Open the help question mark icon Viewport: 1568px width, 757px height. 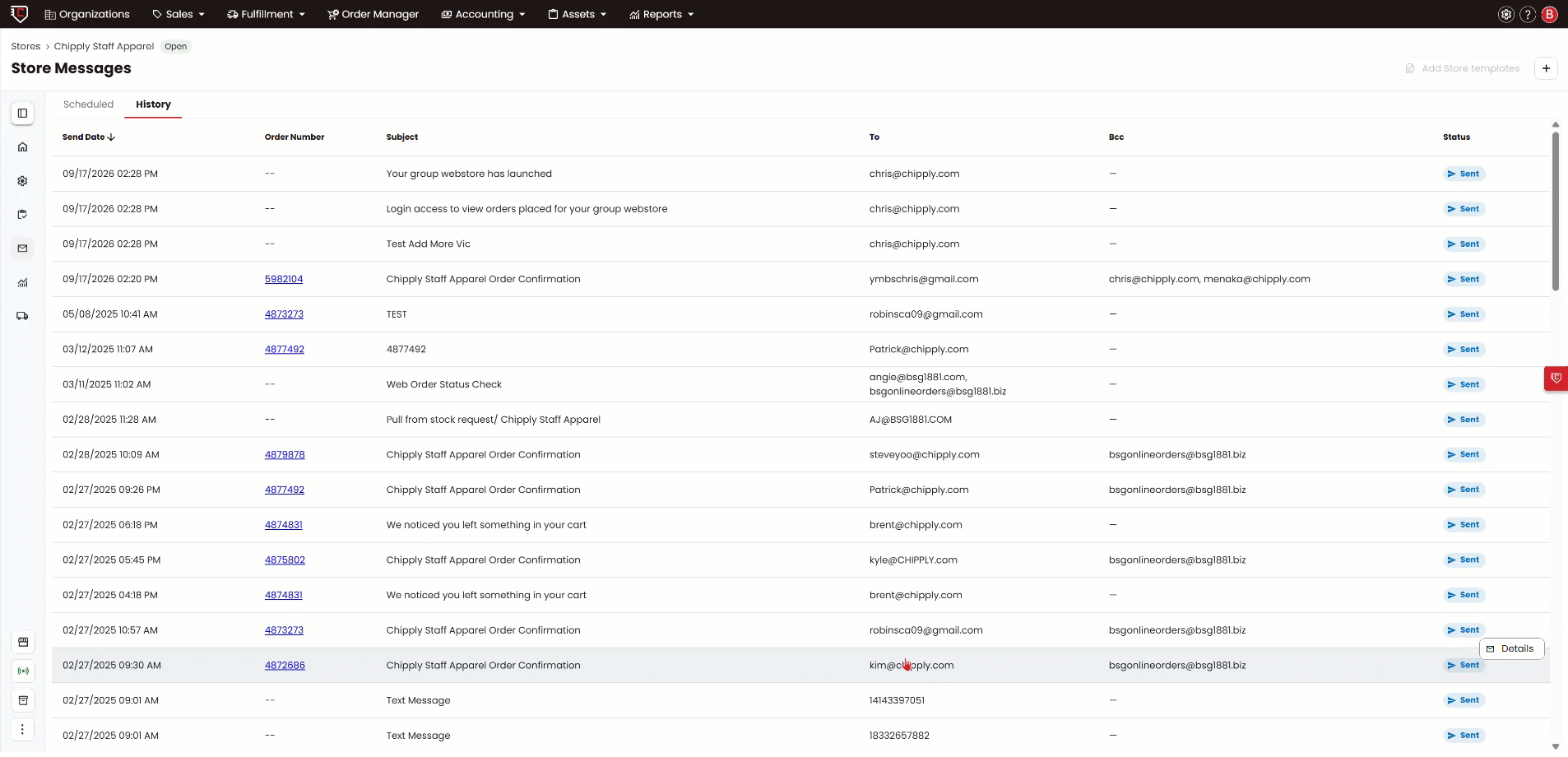(1528, 14)
